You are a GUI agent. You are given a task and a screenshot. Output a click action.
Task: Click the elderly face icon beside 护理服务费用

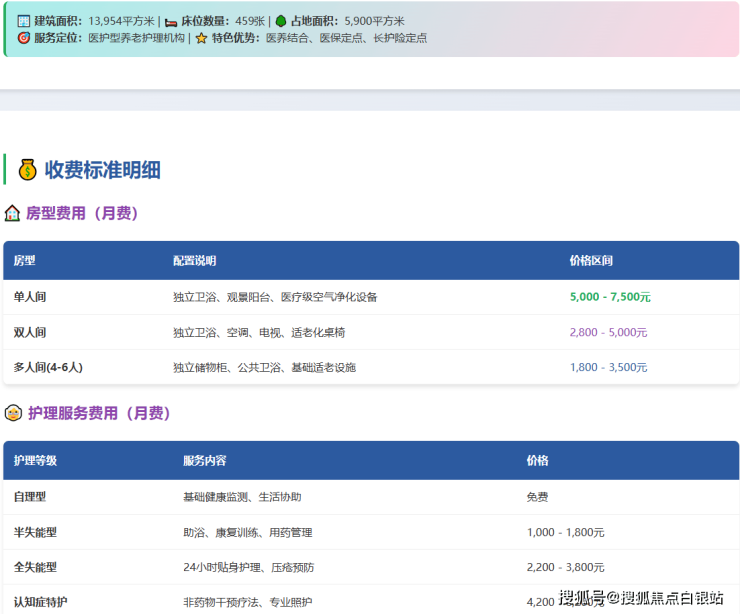pos(13,413)
